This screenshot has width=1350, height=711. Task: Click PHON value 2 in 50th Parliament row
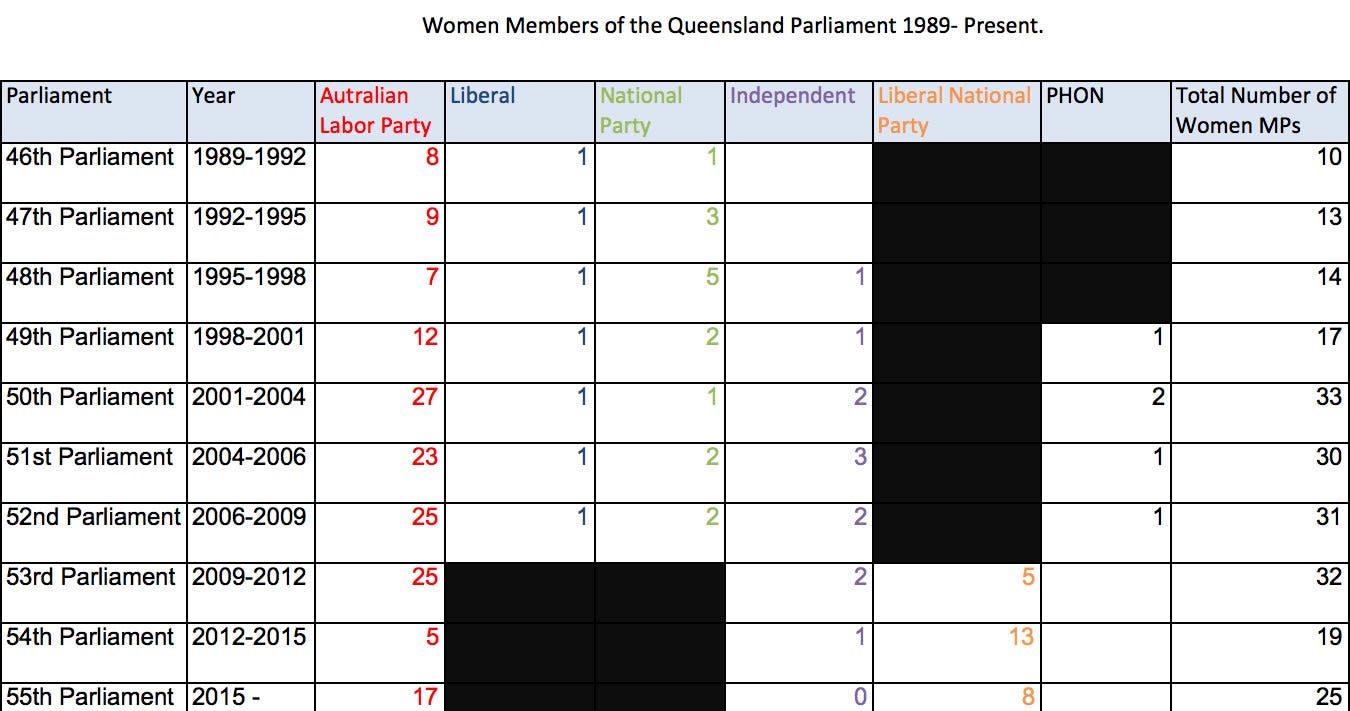(x=1158, y=397)
